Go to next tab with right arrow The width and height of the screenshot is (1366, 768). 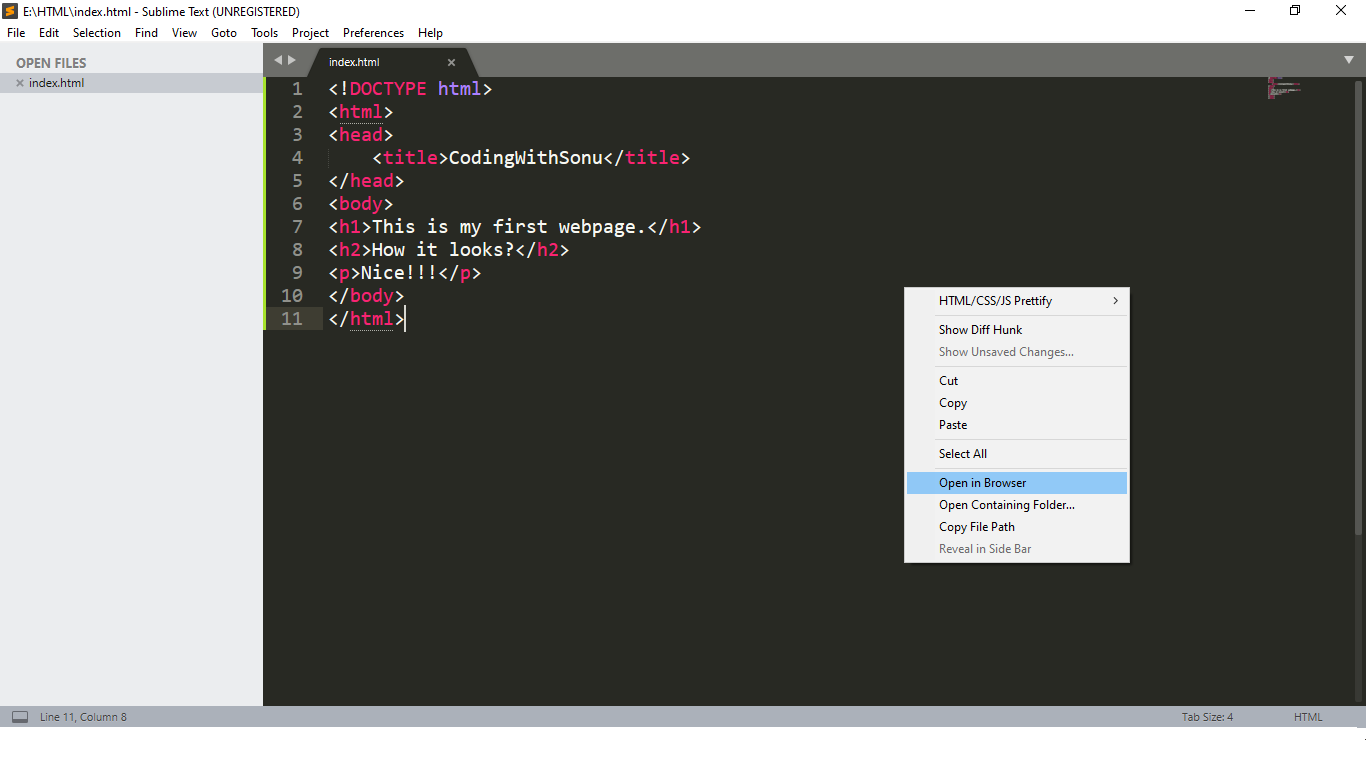pyautogui.click(x=292, y=60)
